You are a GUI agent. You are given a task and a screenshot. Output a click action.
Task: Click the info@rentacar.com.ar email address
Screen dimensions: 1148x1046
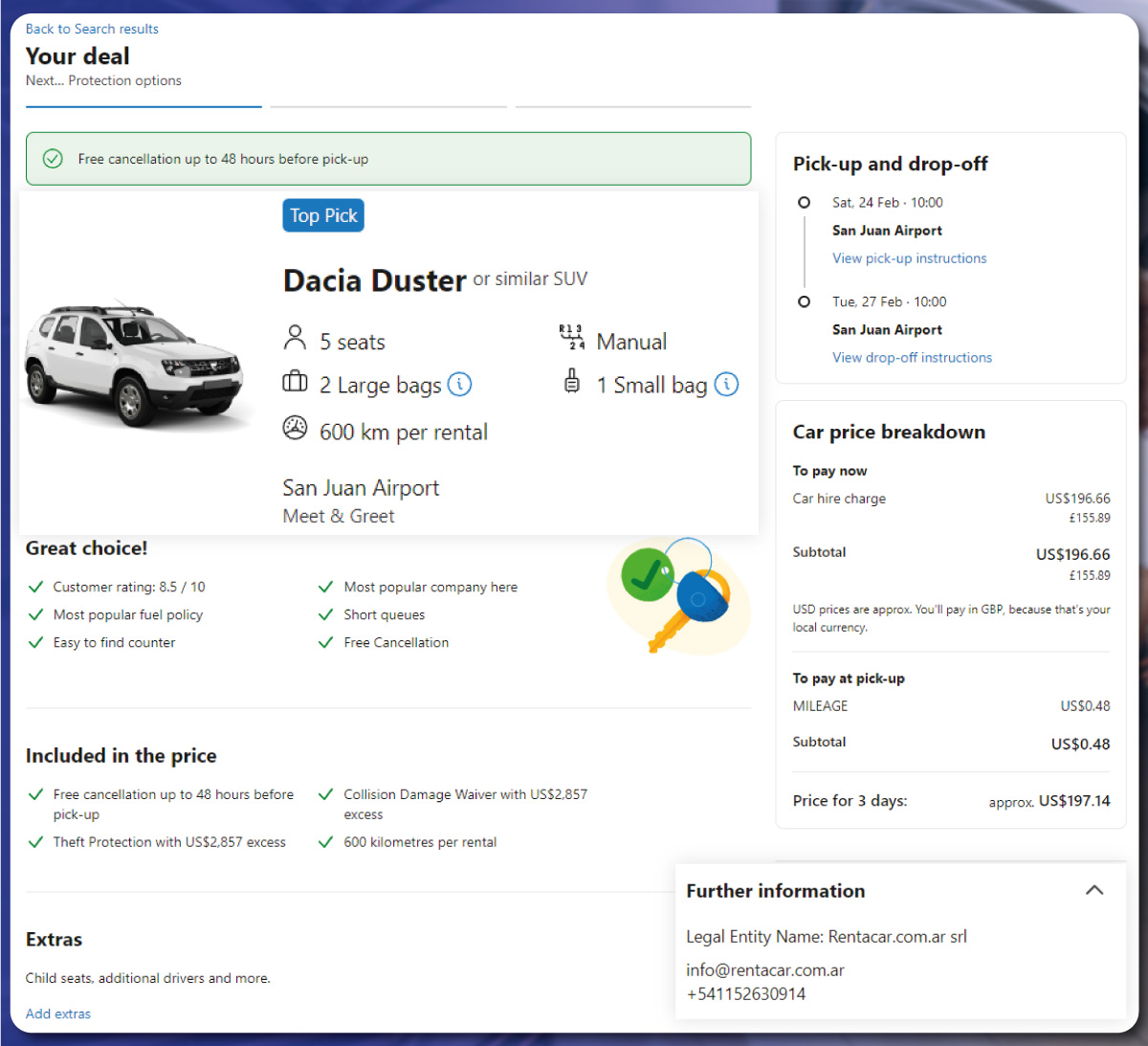[765, 970]
